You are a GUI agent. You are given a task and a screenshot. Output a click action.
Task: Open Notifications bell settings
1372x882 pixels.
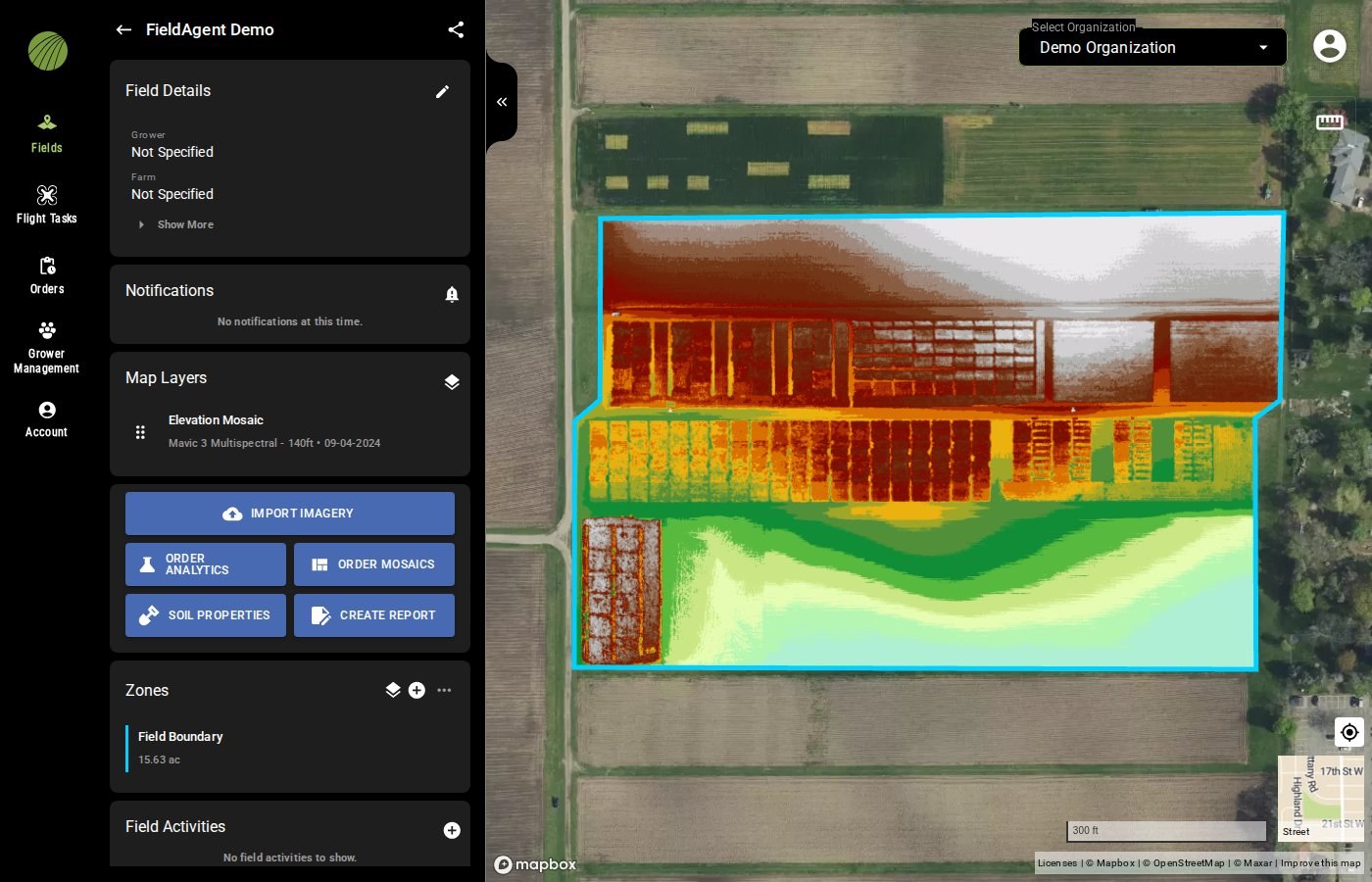tap(452, 294)
